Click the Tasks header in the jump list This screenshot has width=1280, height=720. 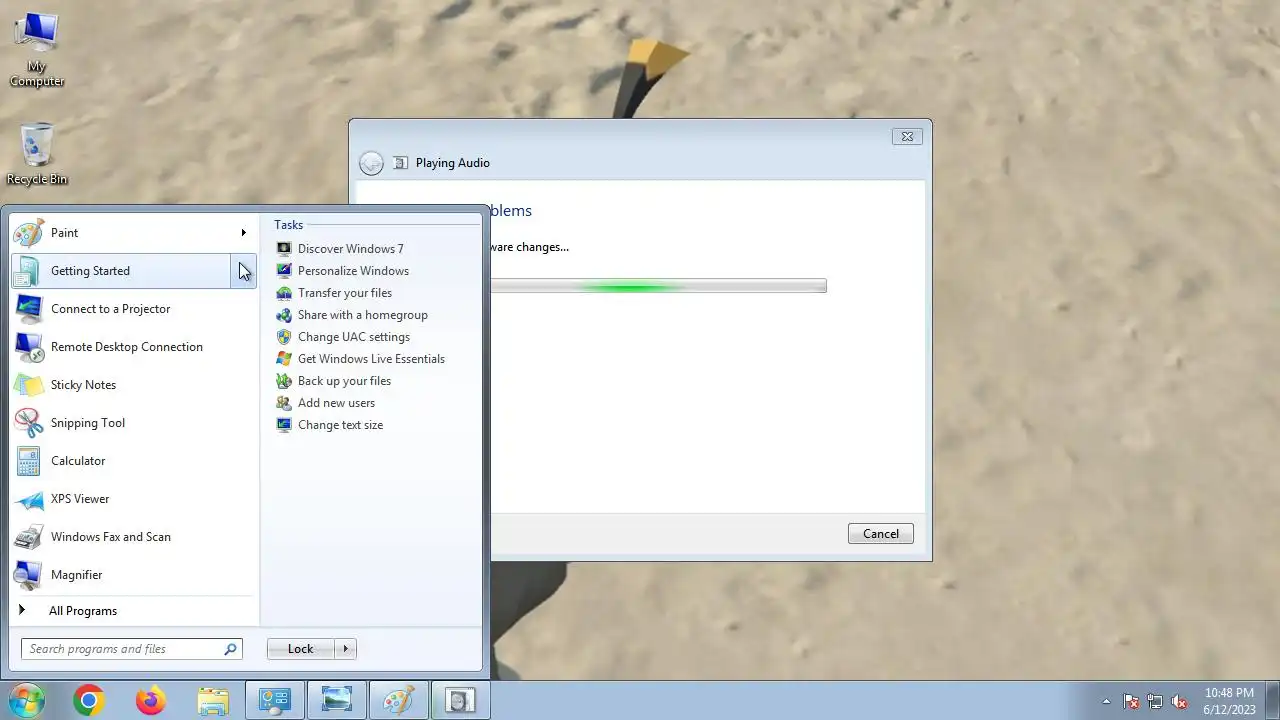[288, 225]
